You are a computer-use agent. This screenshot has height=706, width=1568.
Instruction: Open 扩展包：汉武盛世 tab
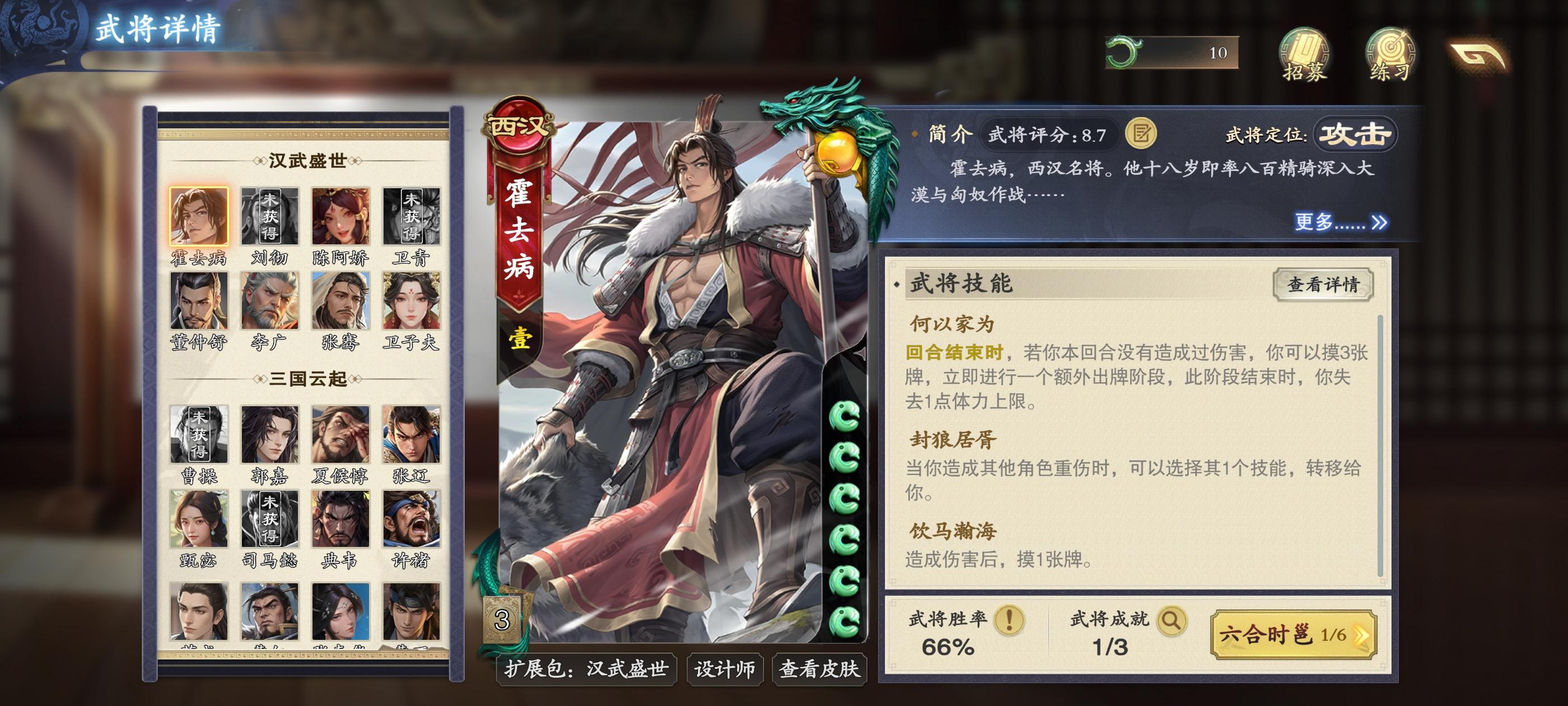[x=587, y=669]
